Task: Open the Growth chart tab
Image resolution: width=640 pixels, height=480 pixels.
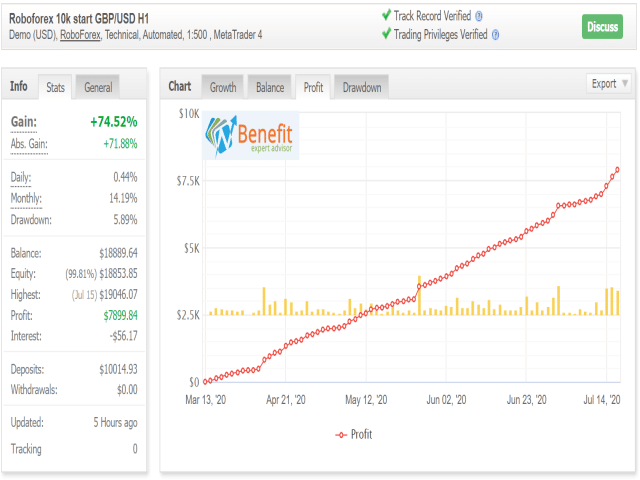Action: pyautogui.click(x=223, y=87)
